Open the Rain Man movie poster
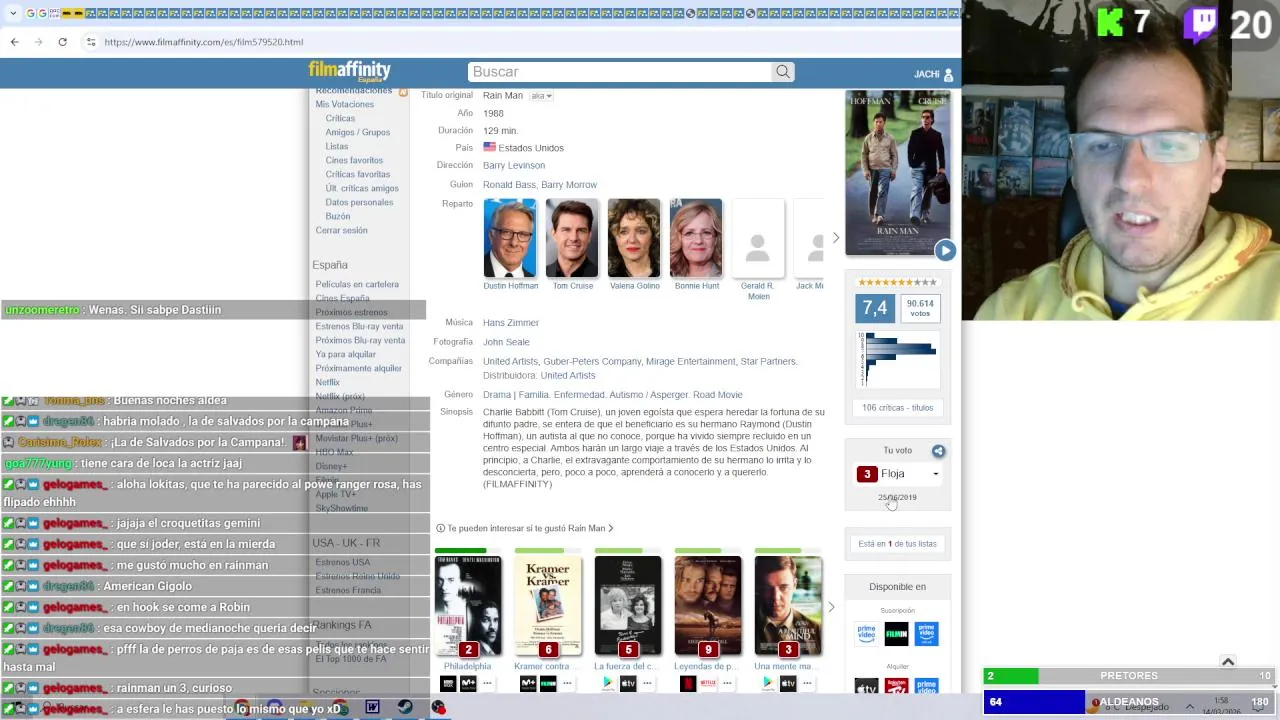The height and width of the screenshot is (720, 1280). pos(898,172)
